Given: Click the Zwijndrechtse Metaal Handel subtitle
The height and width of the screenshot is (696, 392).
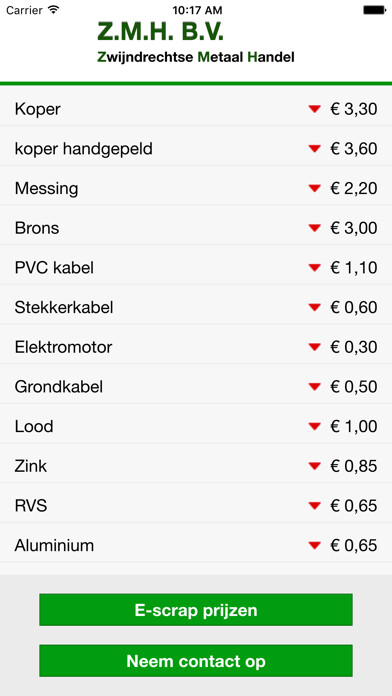Looking at the screenshot, I should coord(196,57).
